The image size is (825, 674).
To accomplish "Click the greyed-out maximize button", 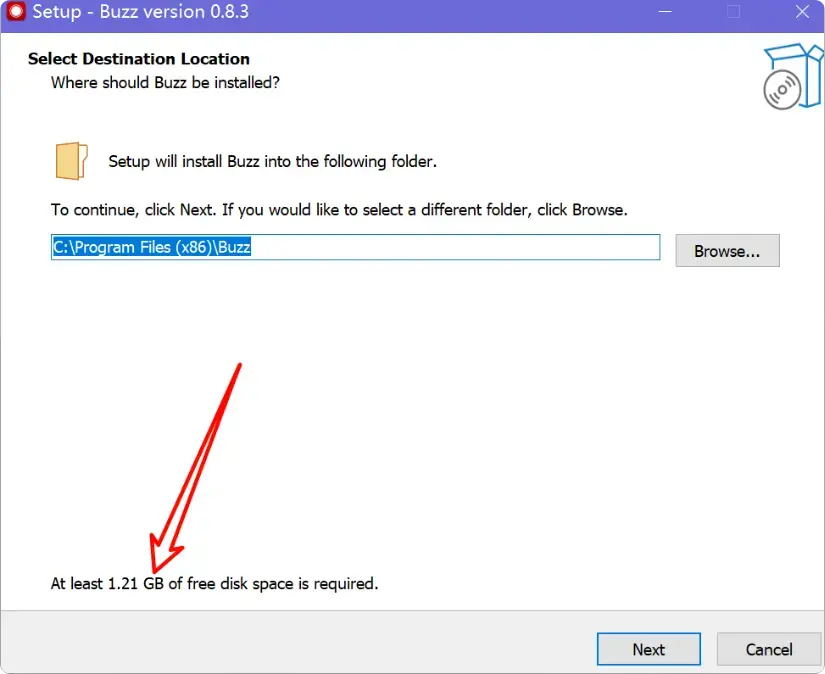I will point(733,13).
